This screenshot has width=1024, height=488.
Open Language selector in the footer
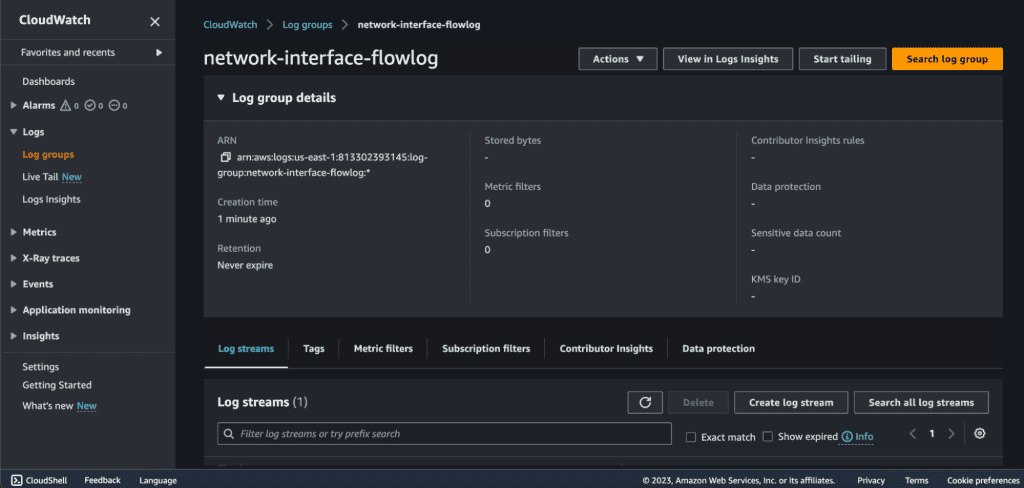(158, 480)
